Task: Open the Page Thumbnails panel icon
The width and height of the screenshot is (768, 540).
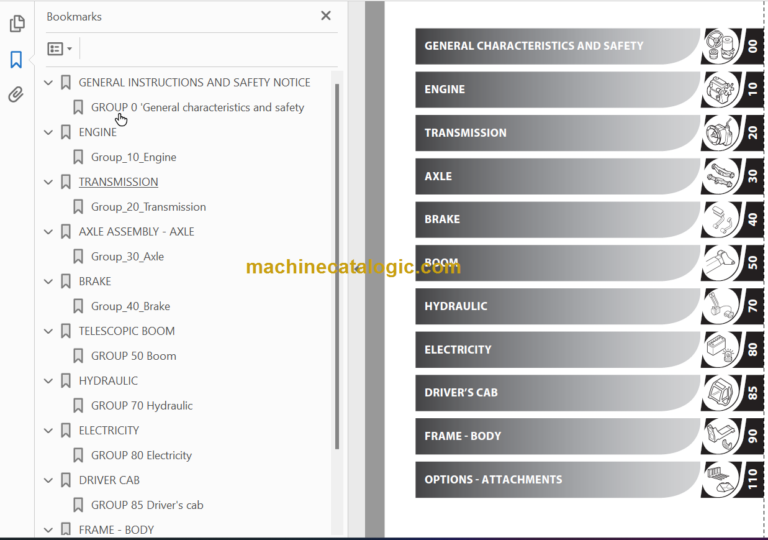Action: coord(17,23)
